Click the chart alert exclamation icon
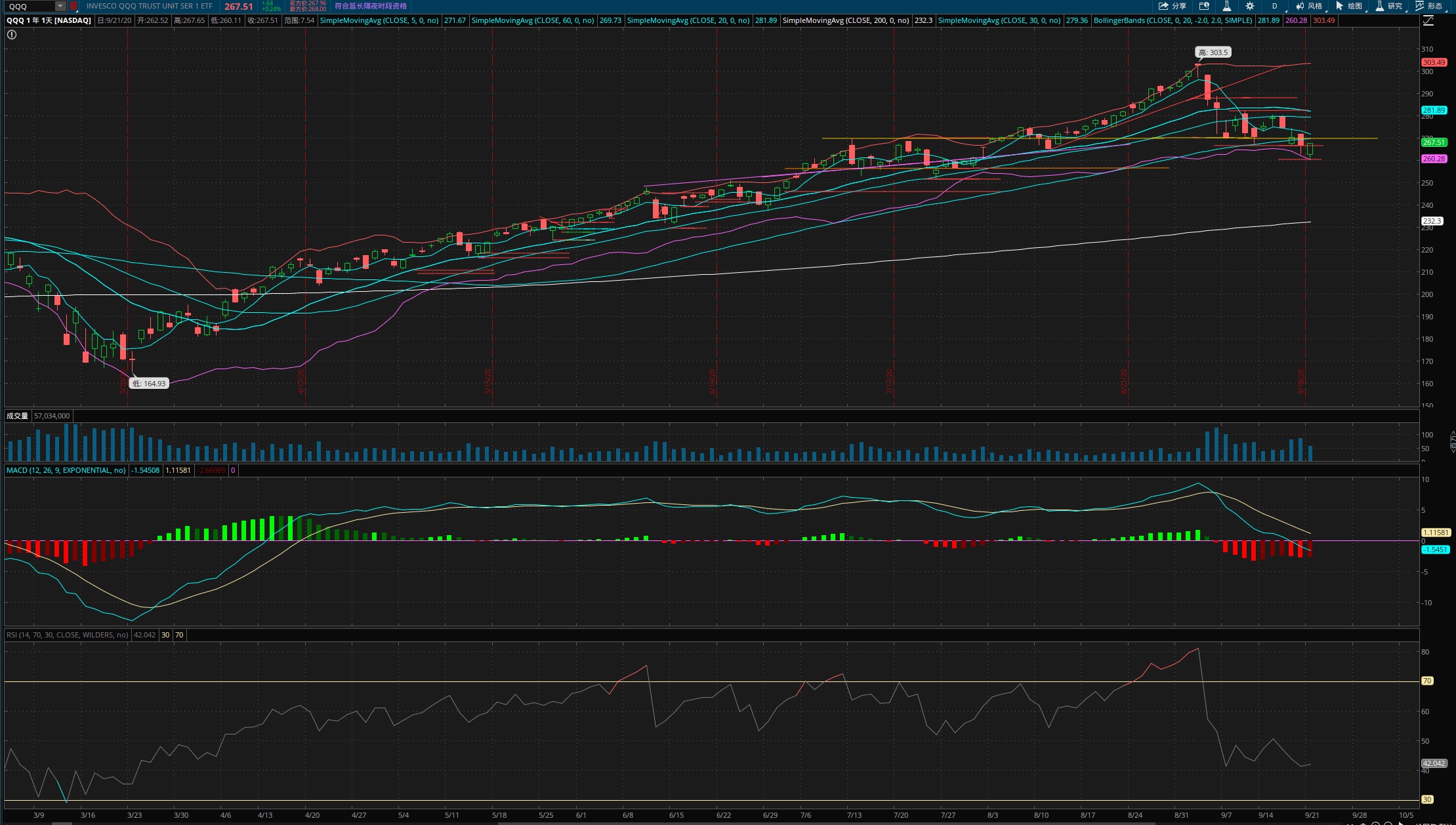The width and height of the screenshot is (1456, 825). click(x=12, y=35)
